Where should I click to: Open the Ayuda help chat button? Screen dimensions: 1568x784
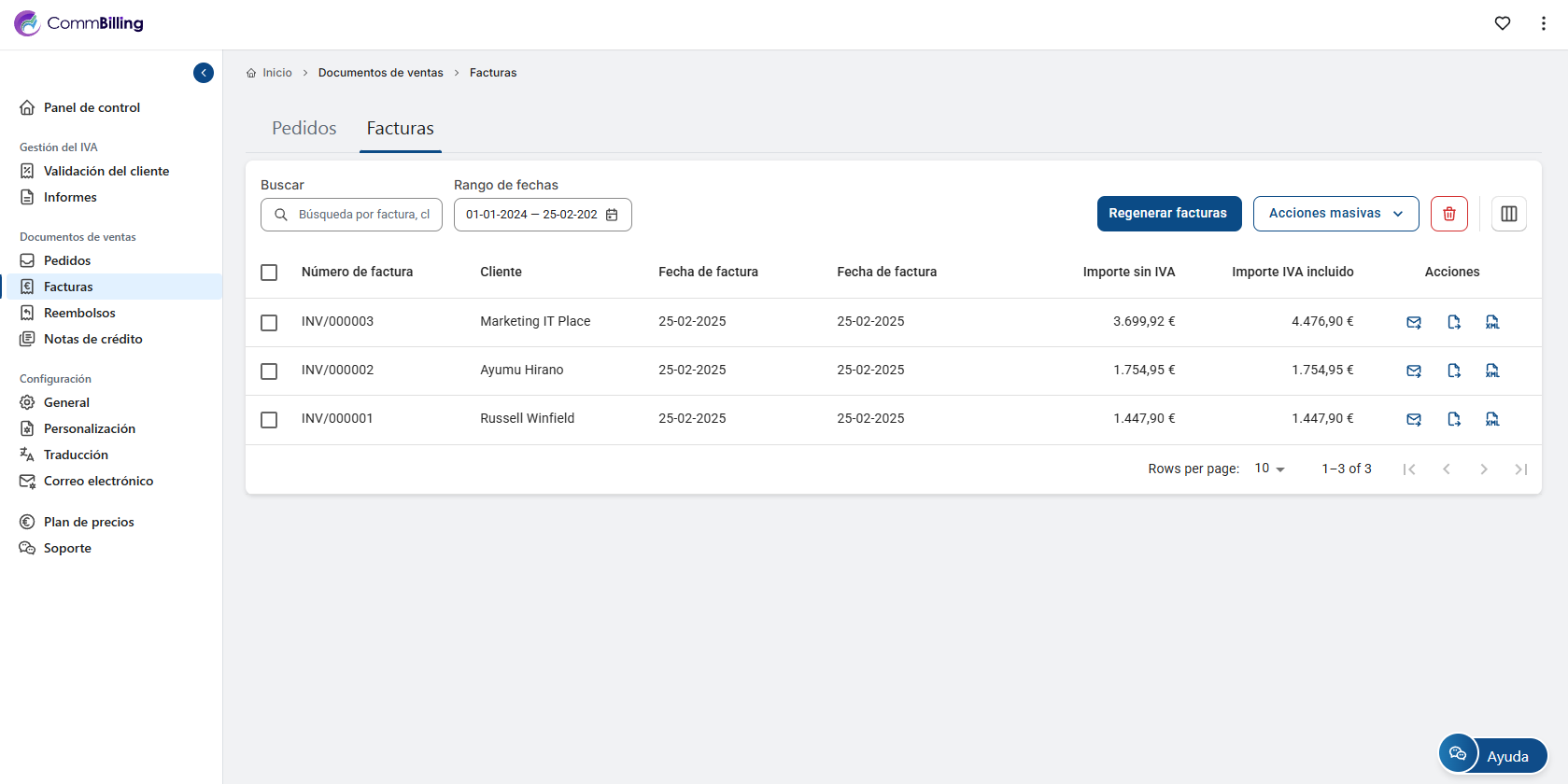click(x=1492, y=755)
